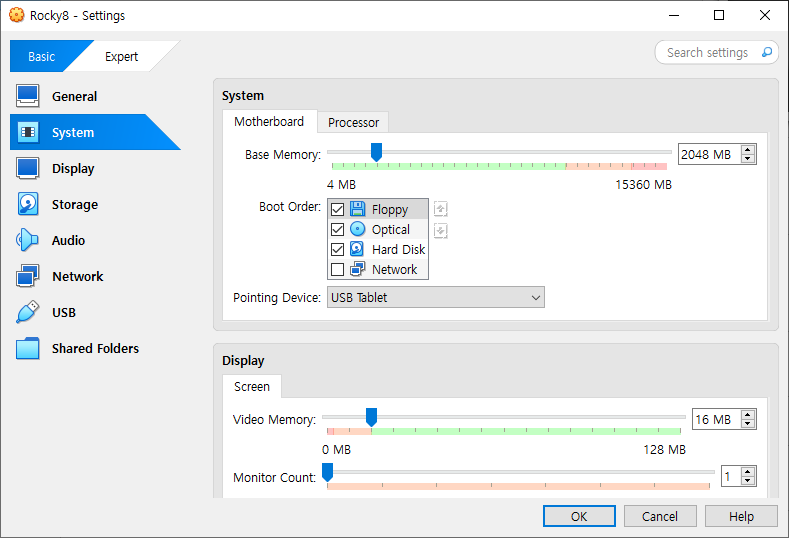Click the USB plug icon in sidebar
Screen dimensions: 789x538
[x=27, y=312]
